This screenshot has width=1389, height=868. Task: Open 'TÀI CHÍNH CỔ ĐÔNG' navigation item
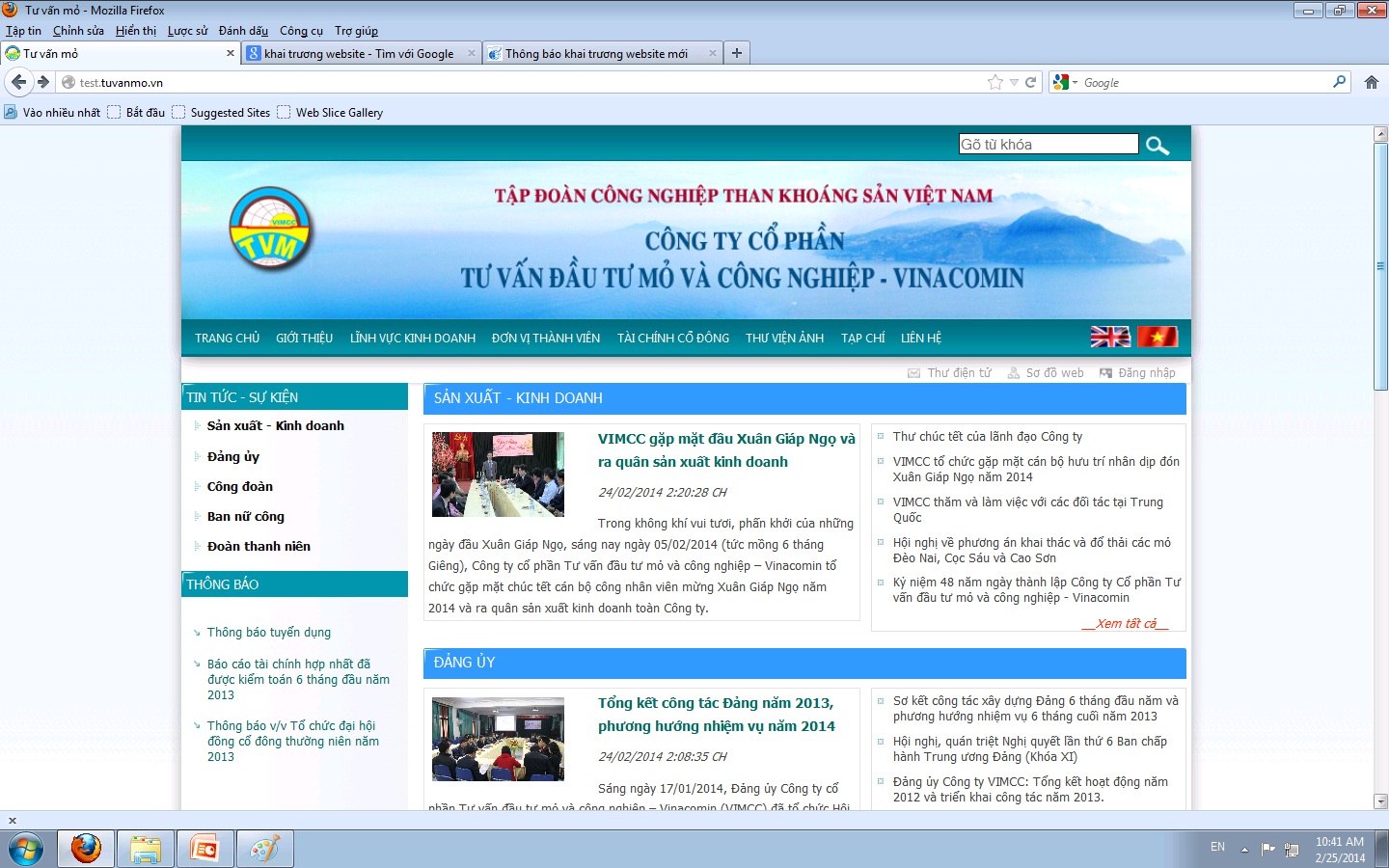(x=673, y=338)
